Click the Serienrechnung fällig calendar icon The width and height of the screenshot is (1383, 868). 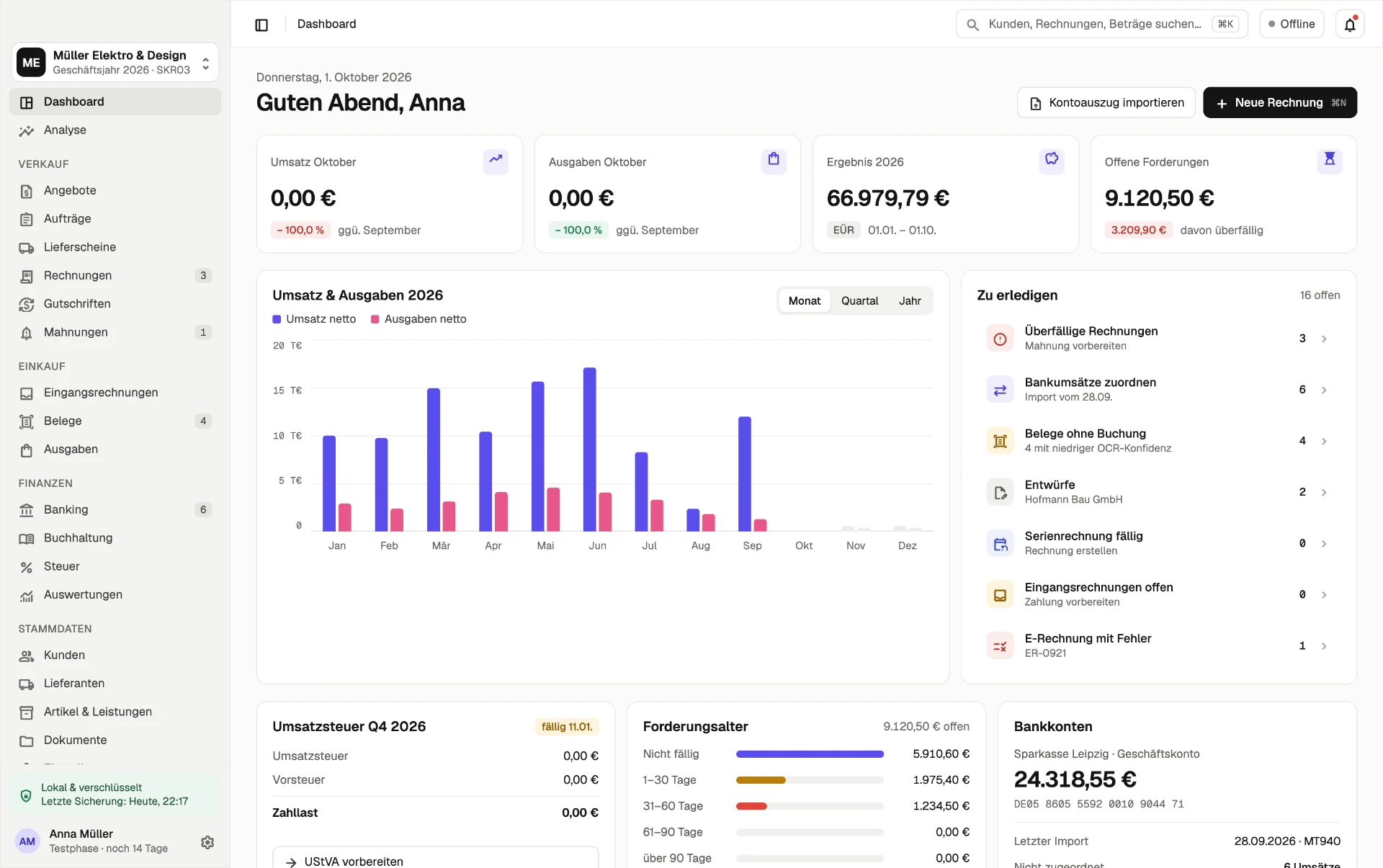(x=1000, y=543)
